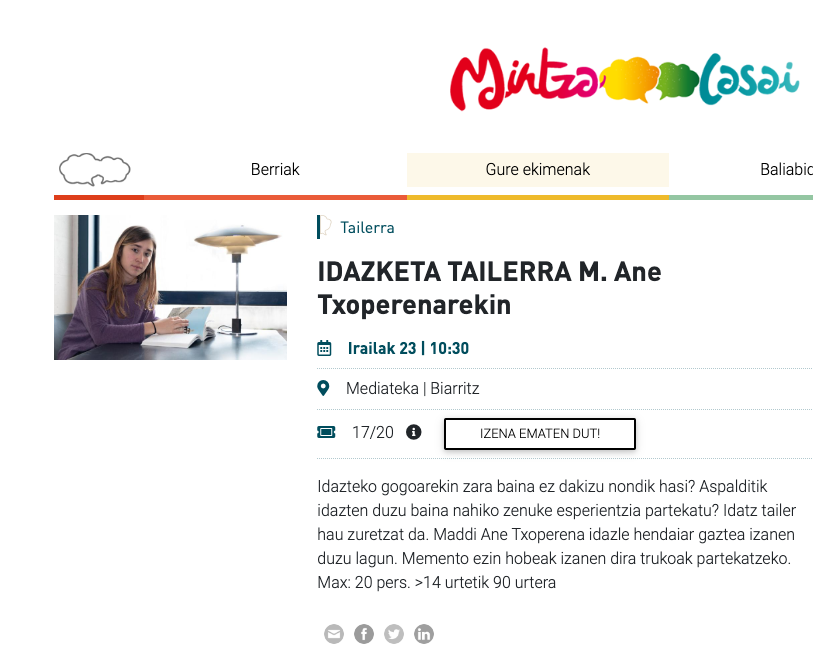Click the cloud speech-bubble home icon
The width and height of the screenshot is (813, 653).
coord(94,170)
